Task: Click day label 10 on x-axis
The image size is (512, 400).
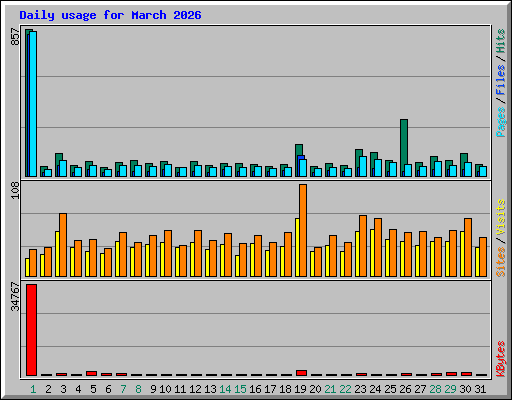Action: (x=165, y=389)
